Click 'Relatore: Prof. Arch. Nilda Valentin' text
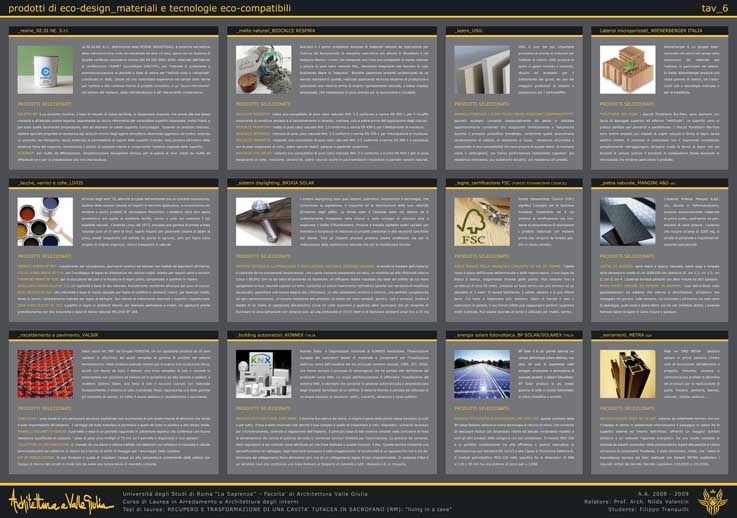This screenshot has width=737, height=518. pos(636,502)
